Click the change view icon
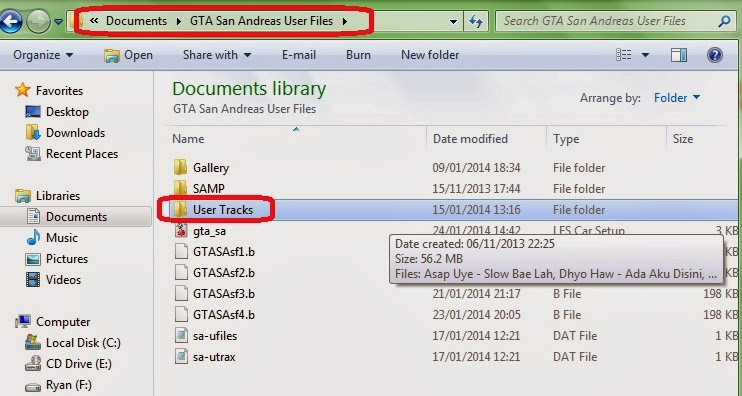Image resolution: width=742 pixels, height=396 pixels. [624, 55]
